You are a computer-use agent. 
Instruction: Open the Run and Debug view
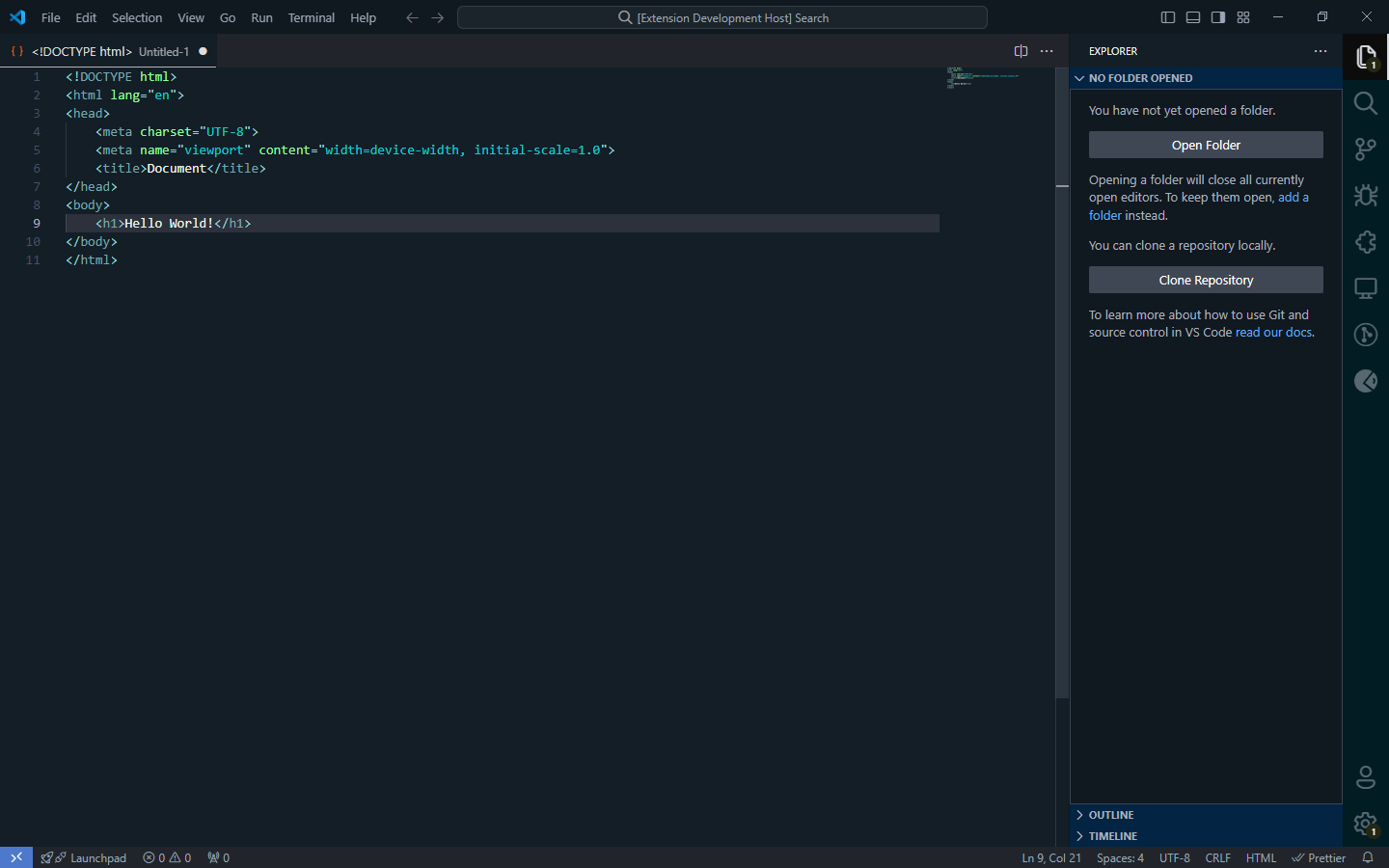(1366, 196)
